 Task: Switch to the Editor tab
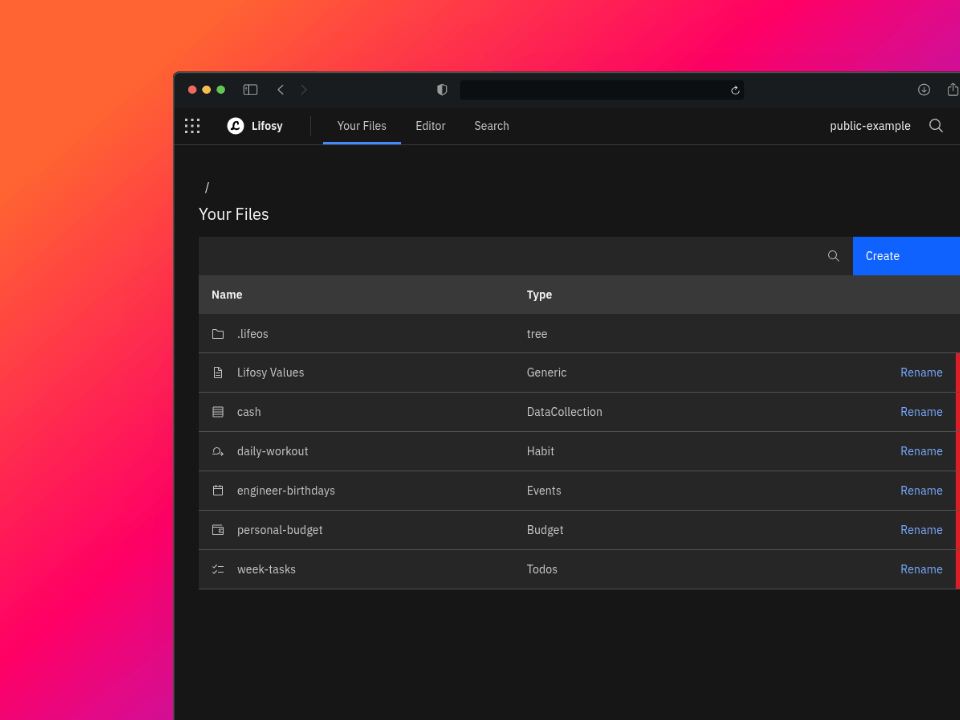[430, 126]
